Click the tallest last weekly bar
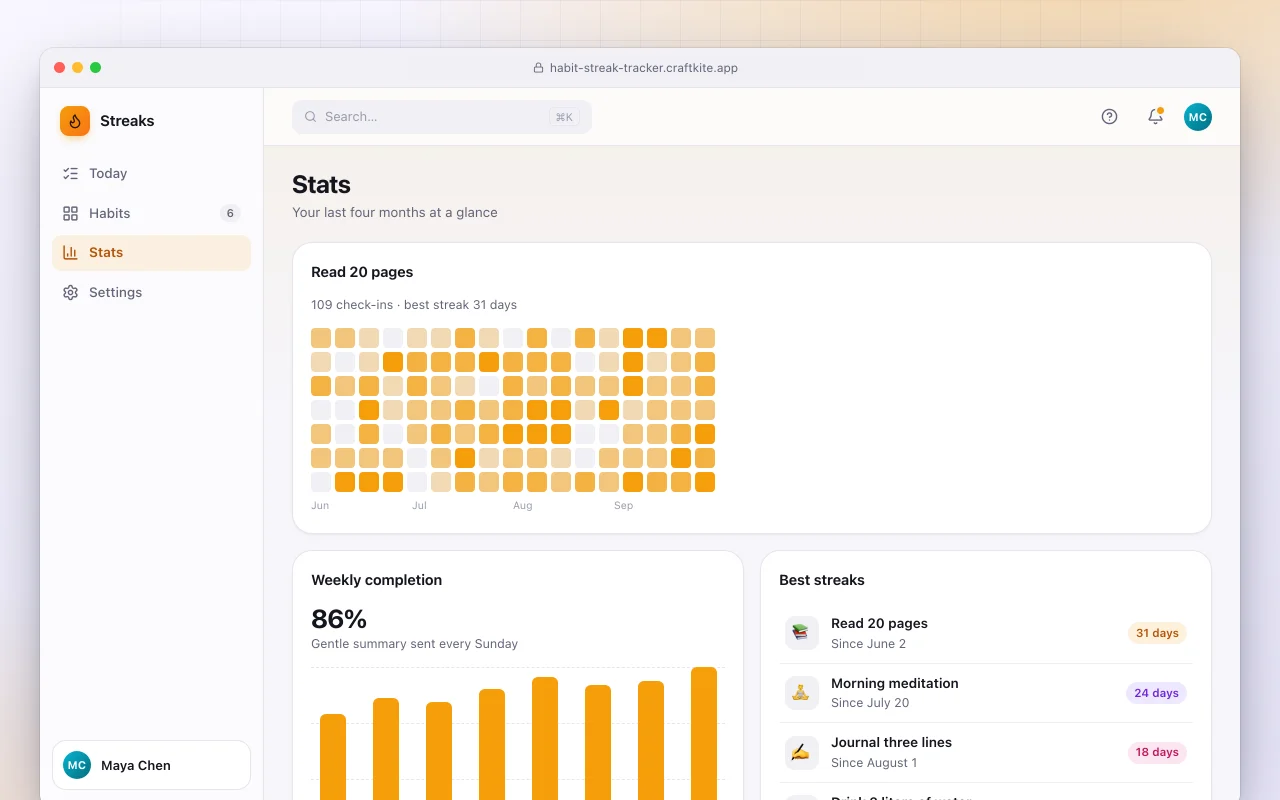Viewport: 1280px width, 800px height. [704, 733]
